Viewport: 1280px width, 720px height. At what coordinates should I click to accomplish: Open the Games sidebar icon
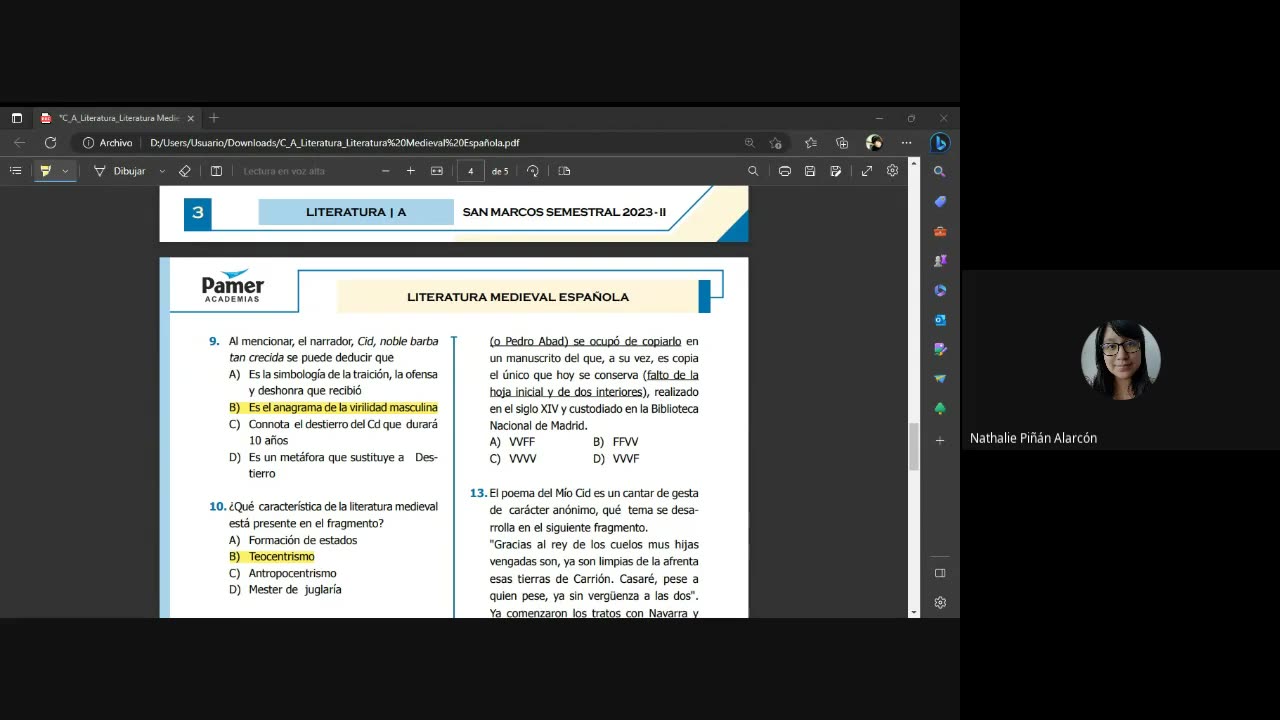(939, 261)
